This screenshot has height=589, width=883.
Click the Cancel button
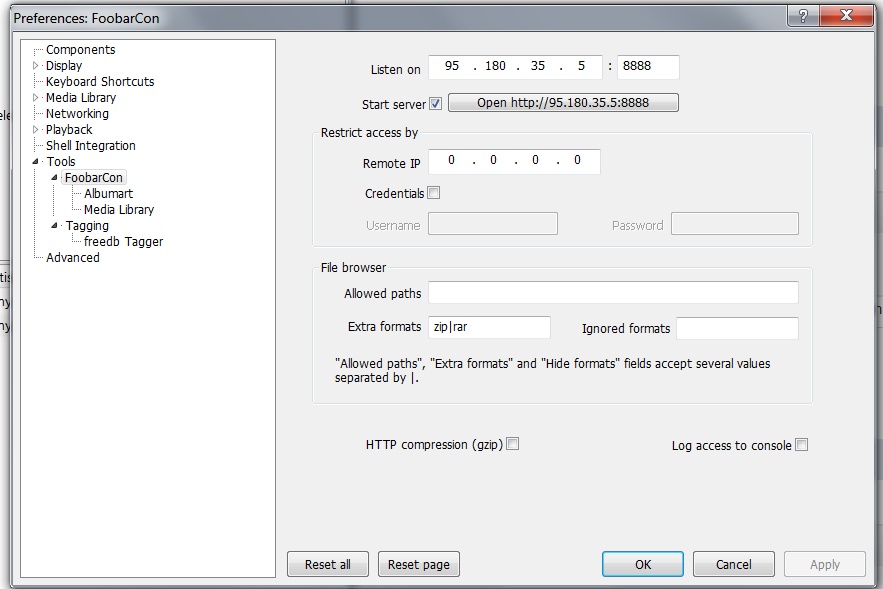(x=733, y=564)
